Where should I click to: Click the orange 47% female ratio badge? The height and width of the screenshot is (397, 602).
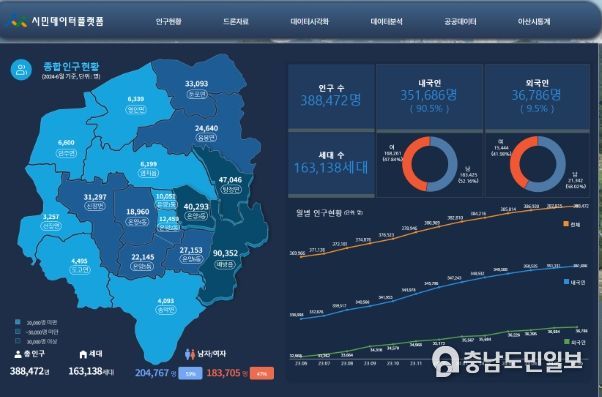point(262,373)
